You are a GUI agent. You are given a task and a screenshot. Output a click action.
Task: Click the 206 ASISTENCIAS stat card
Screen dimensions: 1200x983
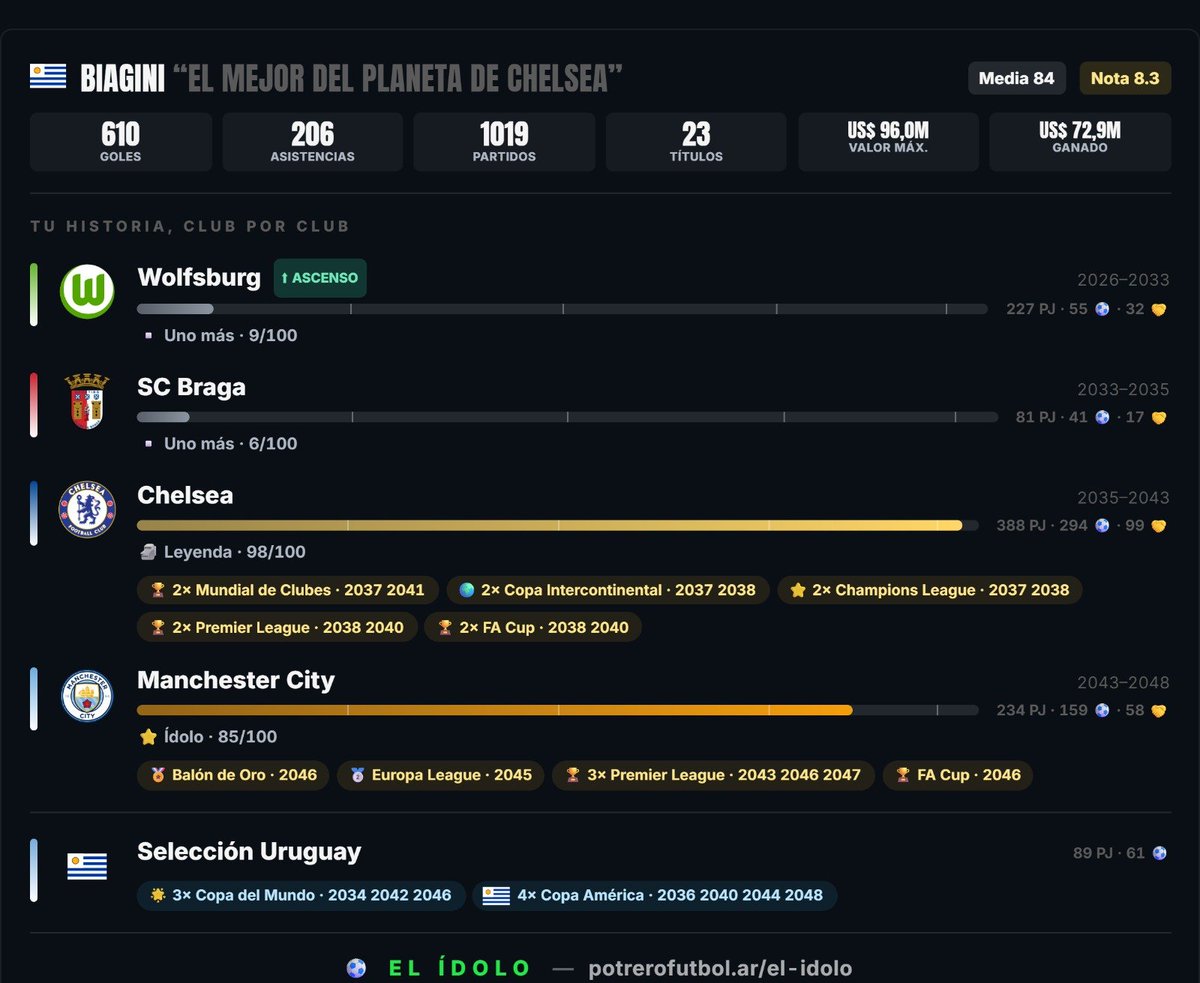tap(312, 142)
